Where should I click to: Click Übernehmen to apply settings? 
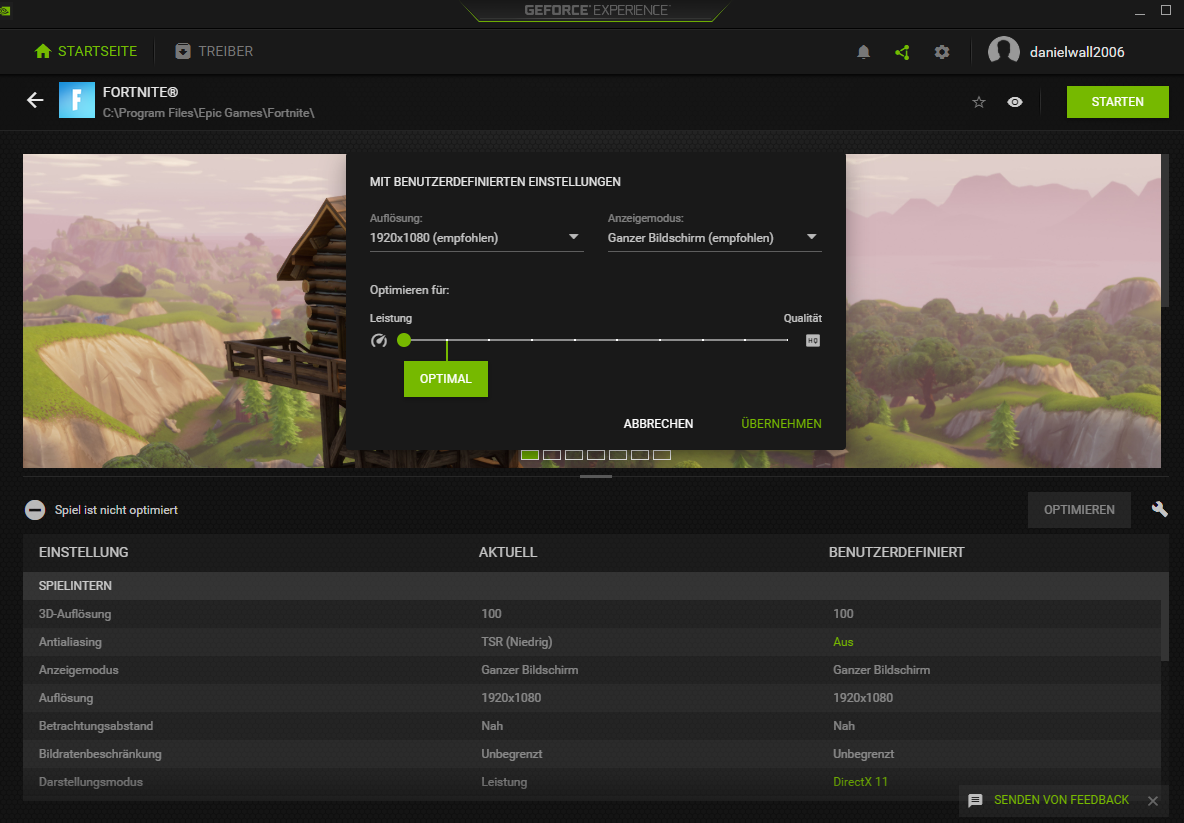782,424
